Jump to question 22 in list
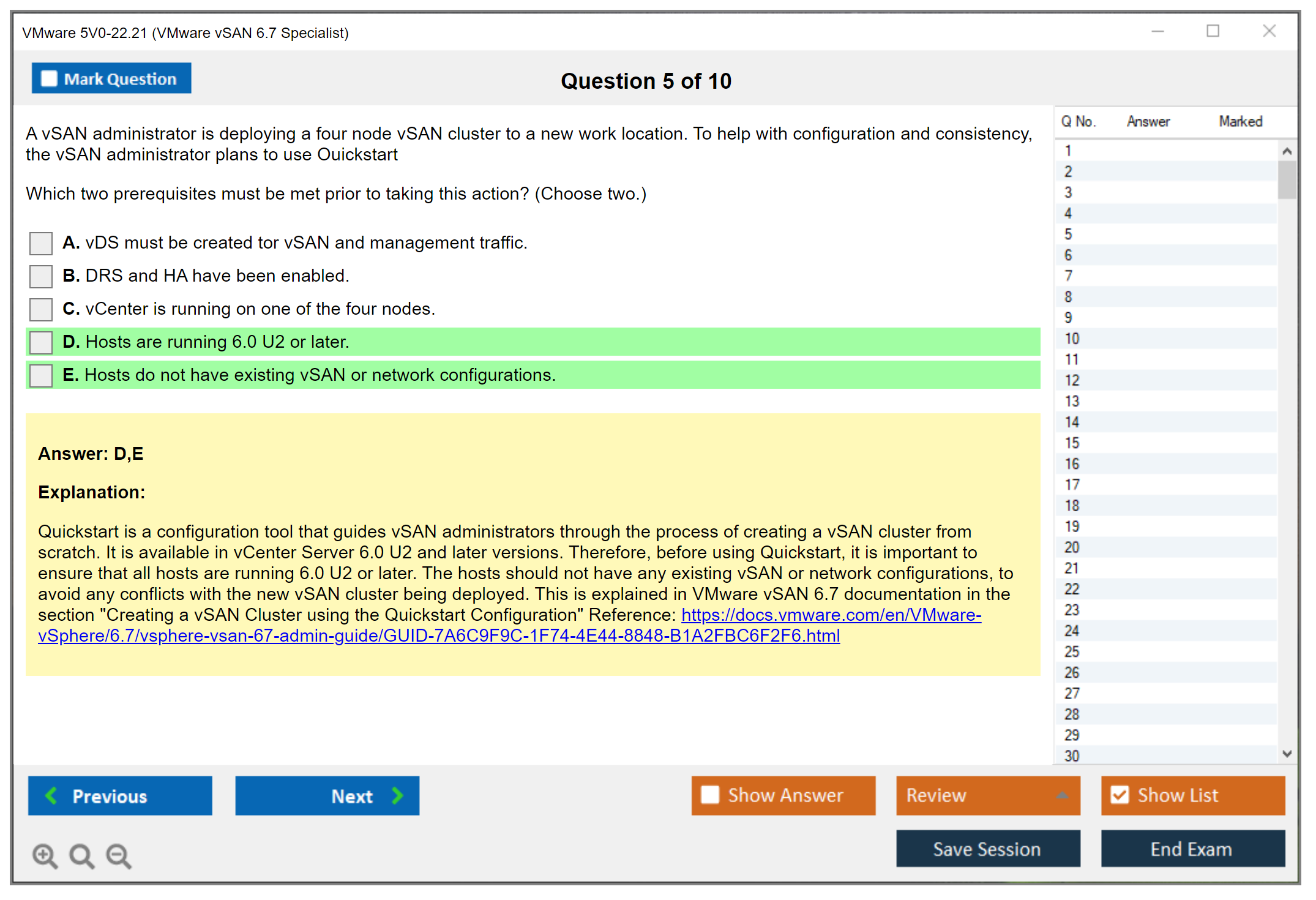The height and width of the screenshot is (900, 1316). coord(1072,589)
